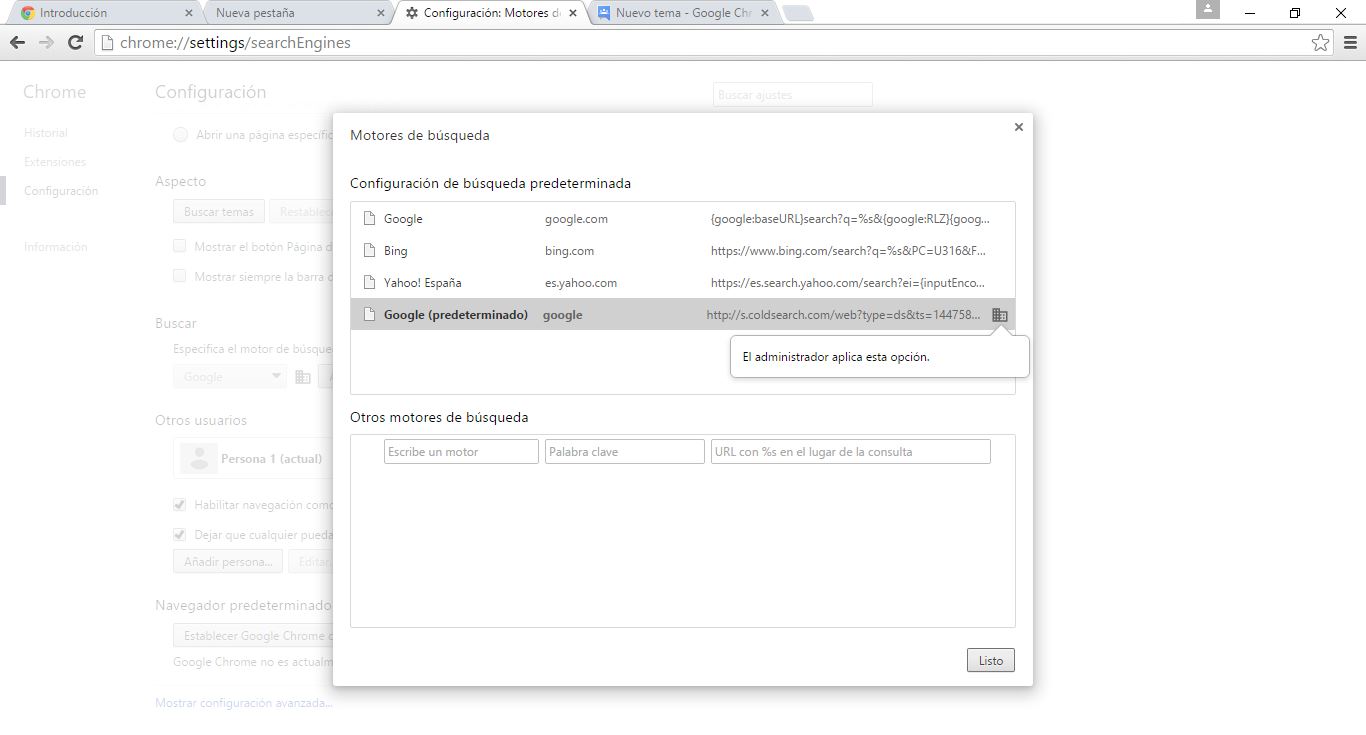Click the El administrador aplica esta opción tooltip
The height and width of the screenshot is (735, 1366).
click(x=880, y=357)
